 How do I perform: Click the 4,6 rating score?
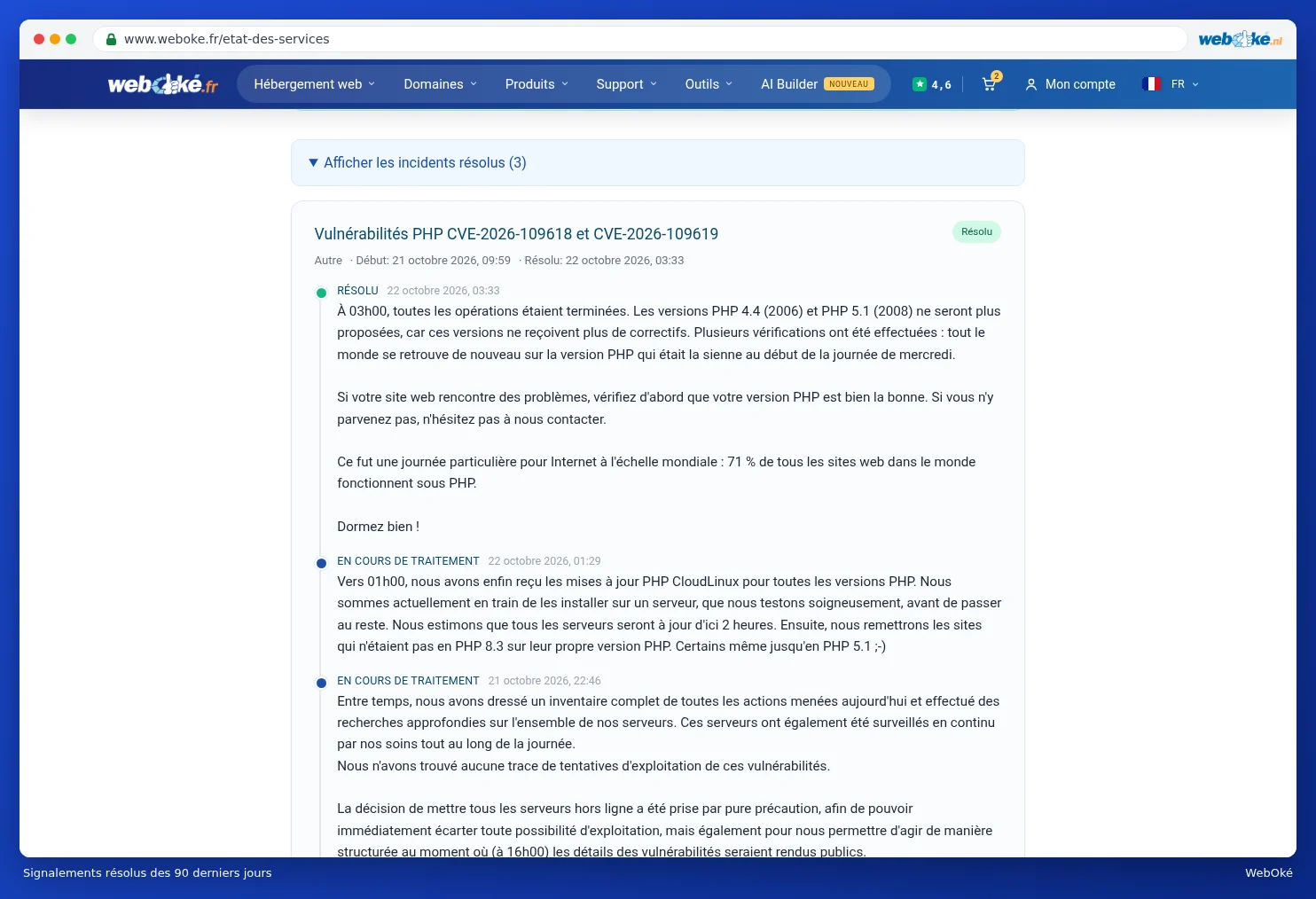click(x=941, y=85)
